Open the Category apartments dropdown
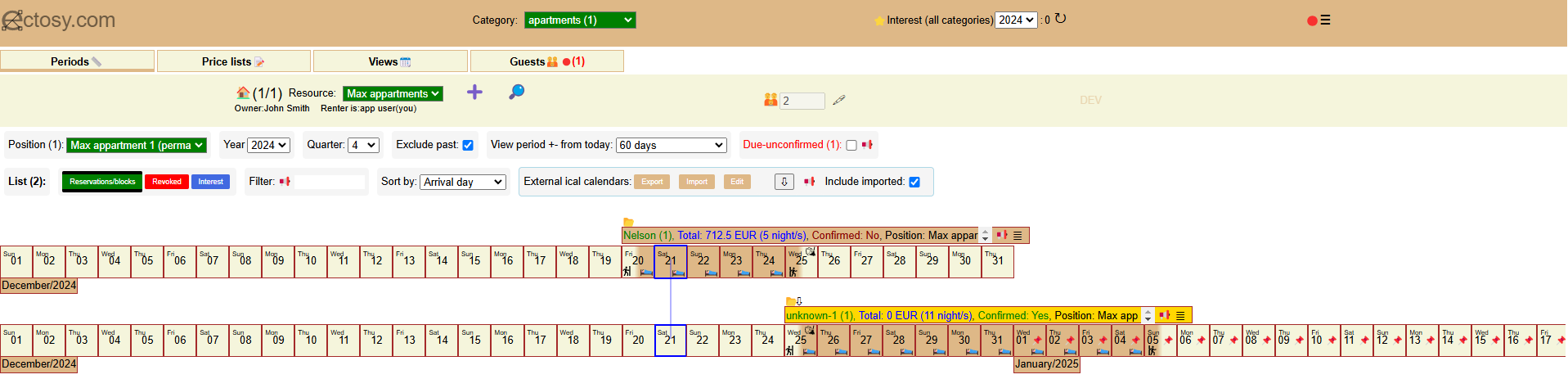Image resolution: width=1568 pixels, height=379 pixels. tap(579, 20)
